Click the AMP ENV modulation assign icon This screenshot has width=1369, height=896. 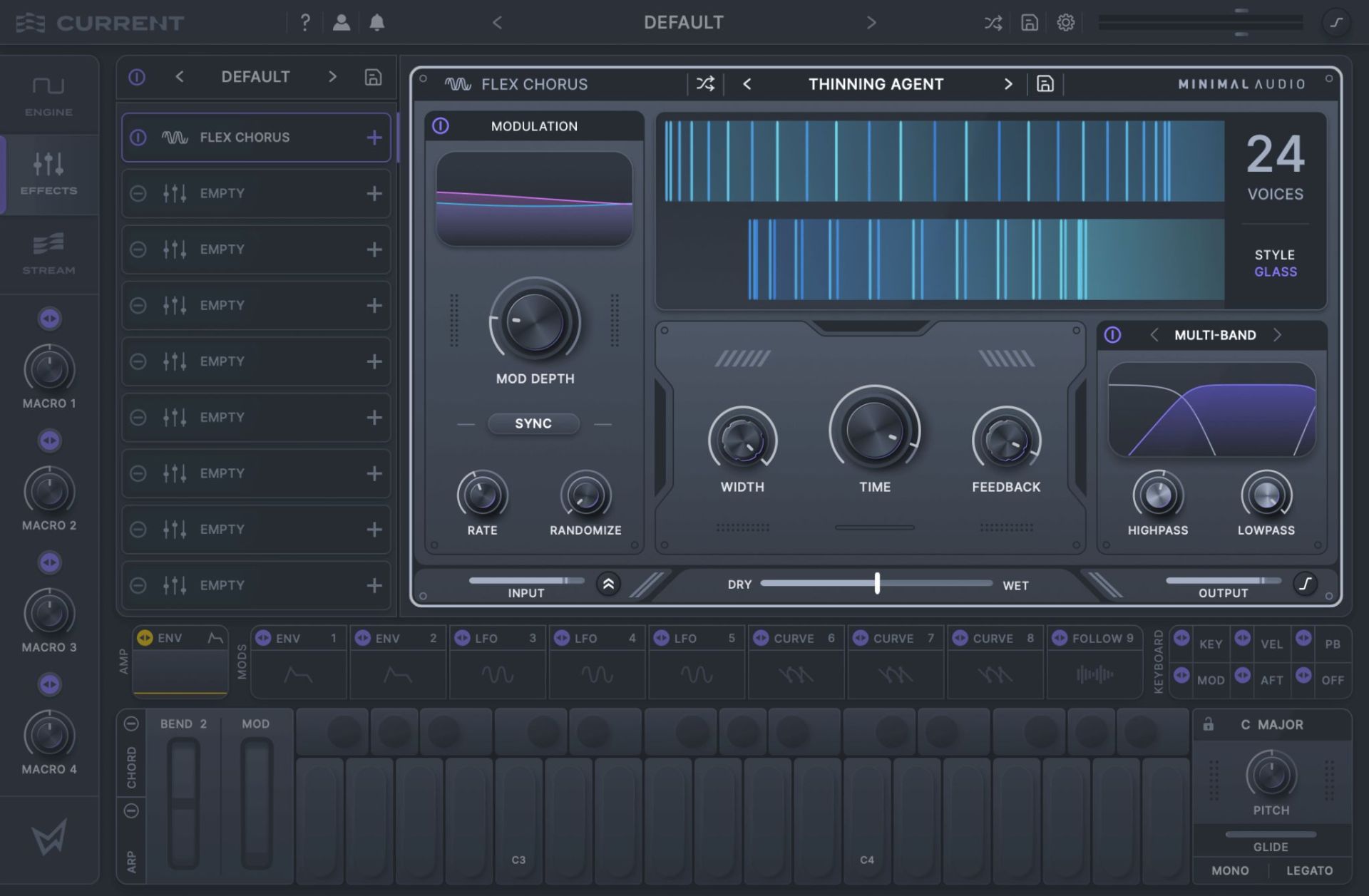click(x=145, y=638)
